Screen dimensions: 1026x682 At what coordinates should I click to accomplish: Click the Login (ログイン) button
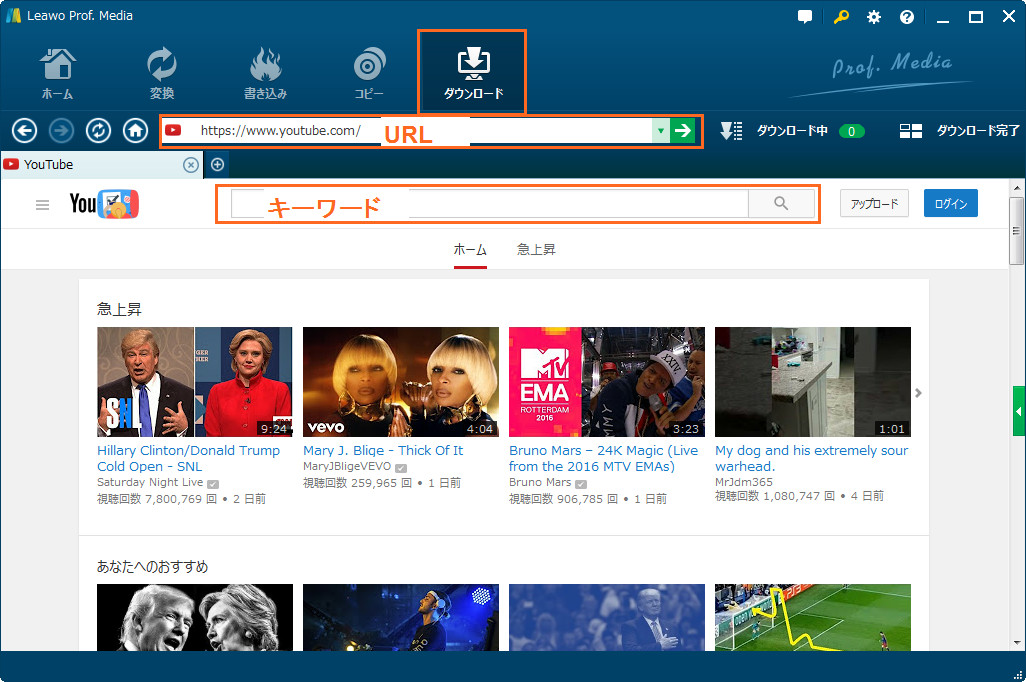[x=951, y=204]
